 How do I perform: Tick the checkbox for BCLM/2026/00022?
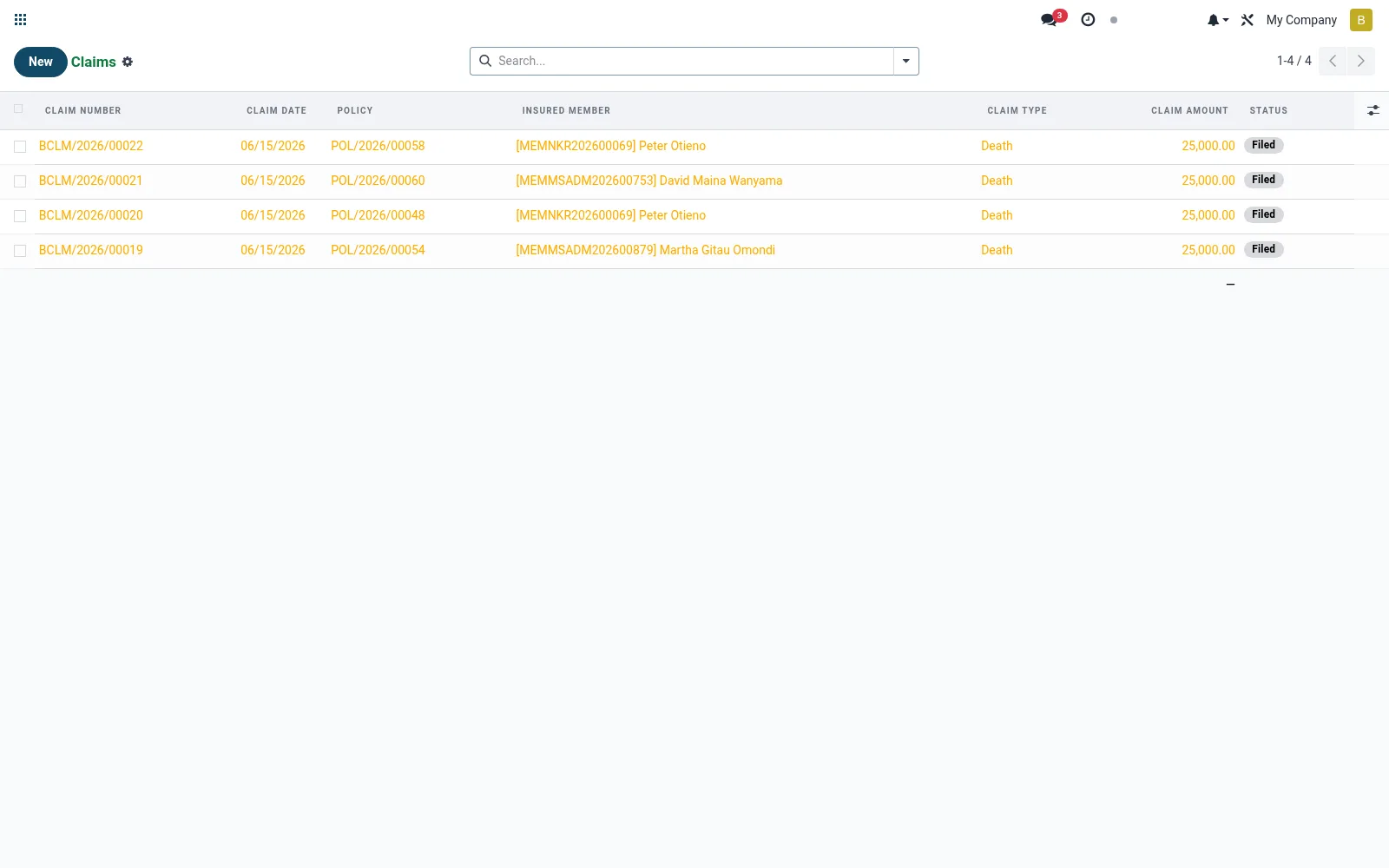[x=20, y=147]
